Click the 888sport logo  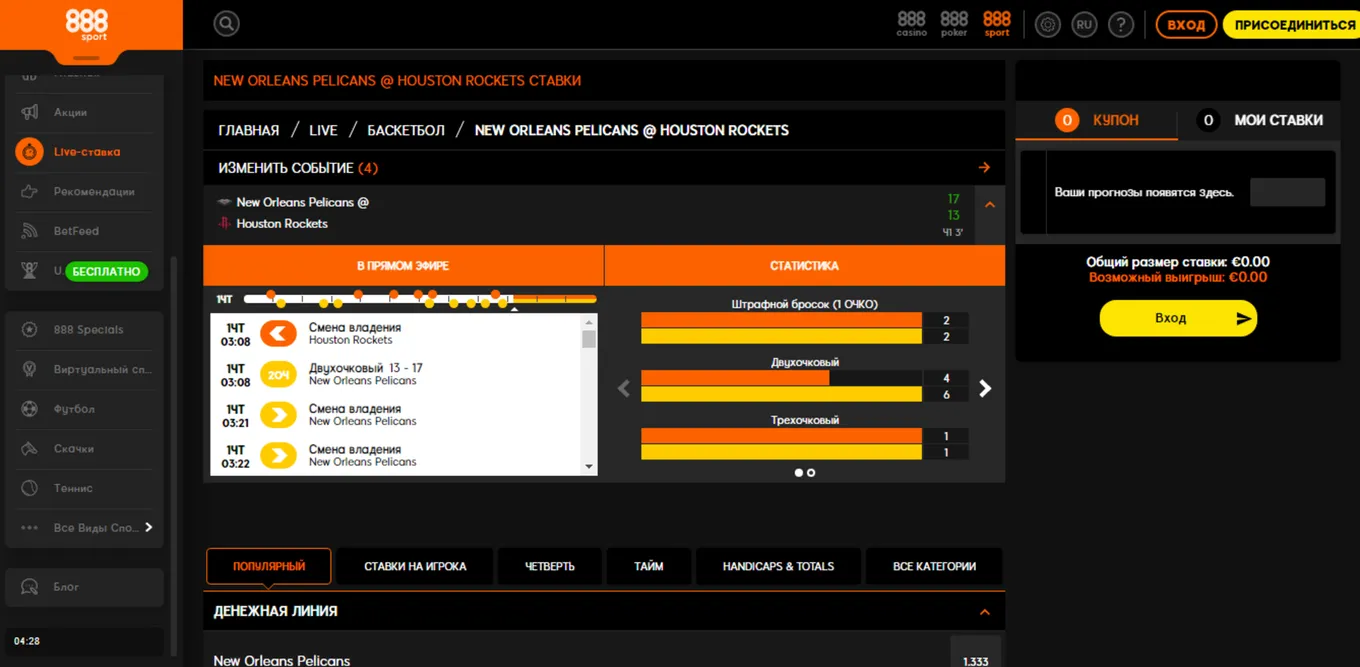(x=87, y=26)
